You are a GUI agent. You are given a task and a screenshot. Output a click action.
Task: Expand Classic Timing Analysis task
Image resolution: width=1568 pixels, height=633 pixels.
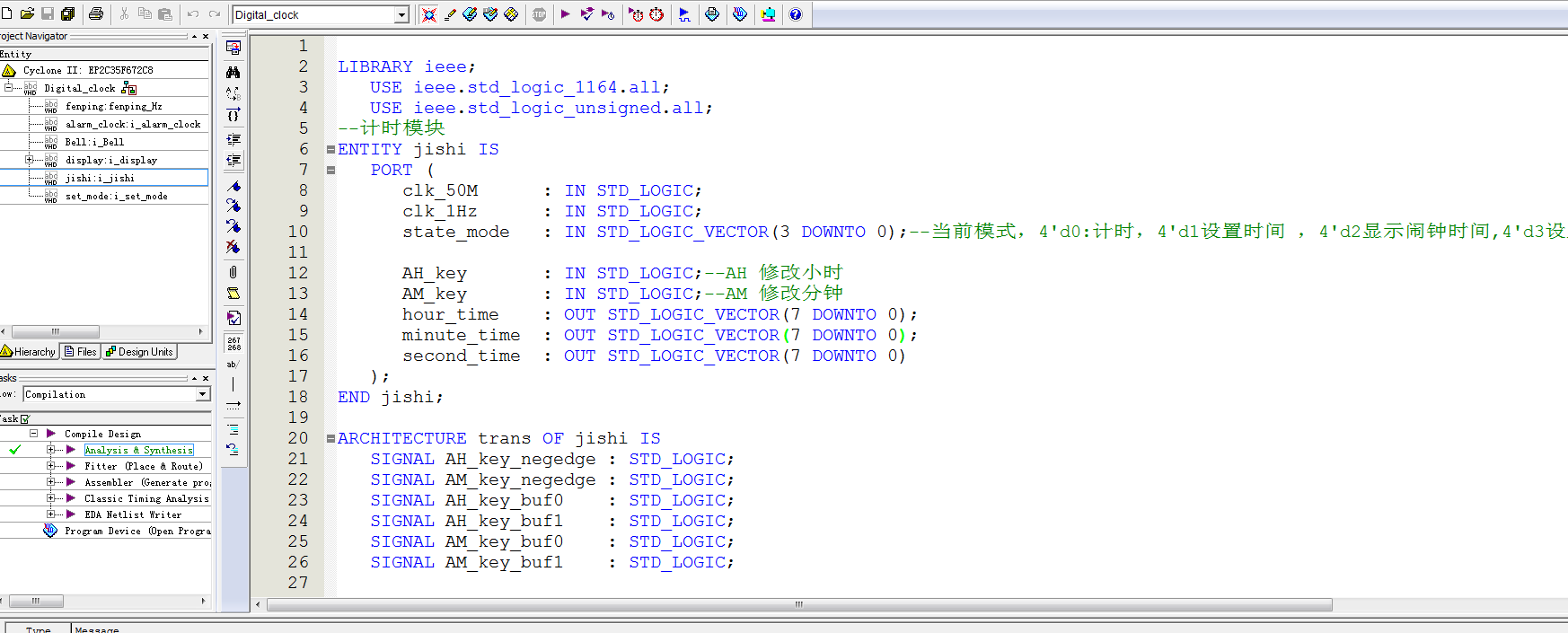point(51,498)
